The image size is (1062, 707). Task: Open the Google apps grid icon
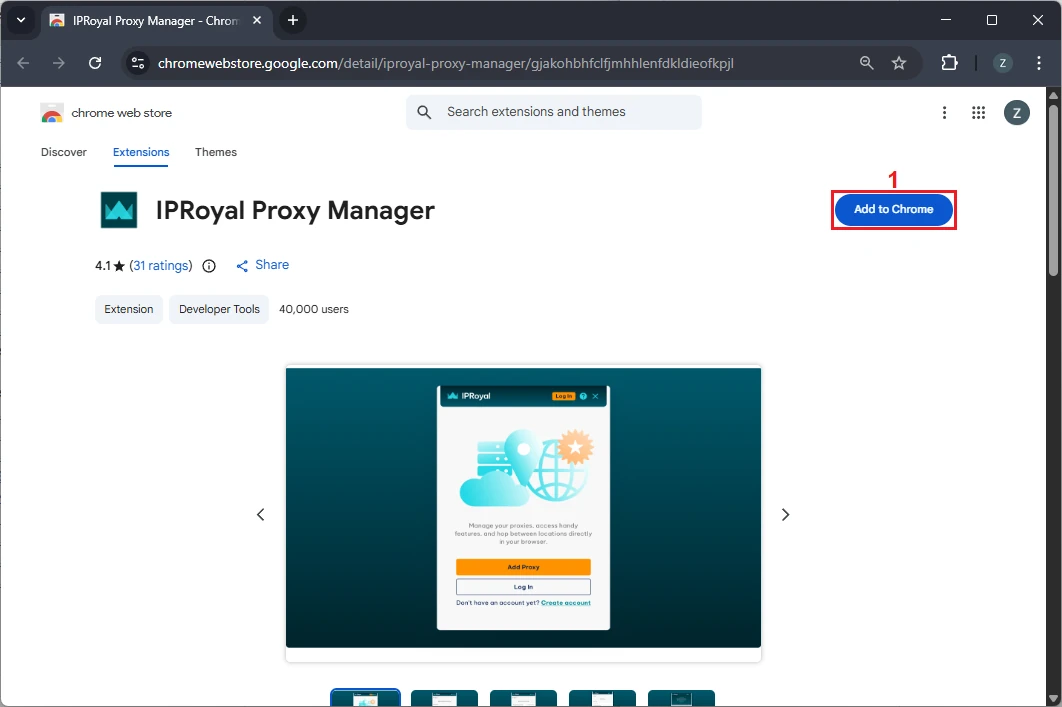coord(978,113)
